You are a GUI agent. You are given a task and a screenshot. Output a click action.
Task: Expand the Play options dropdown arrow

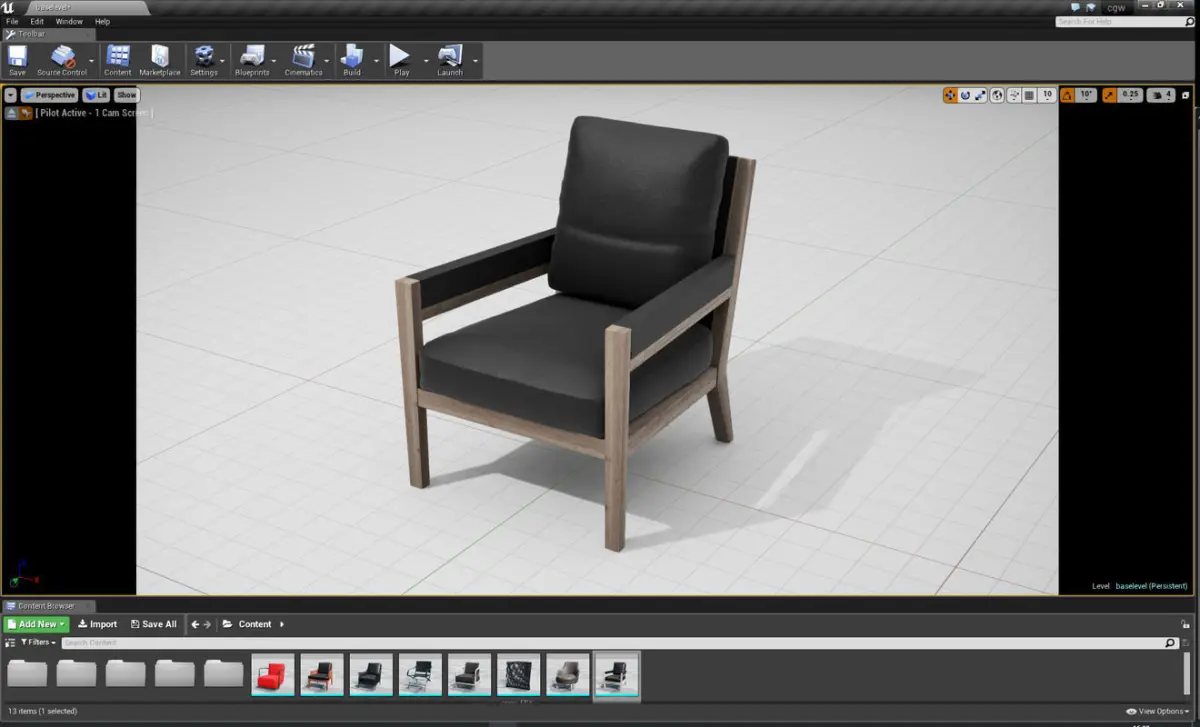coord(426,60)
